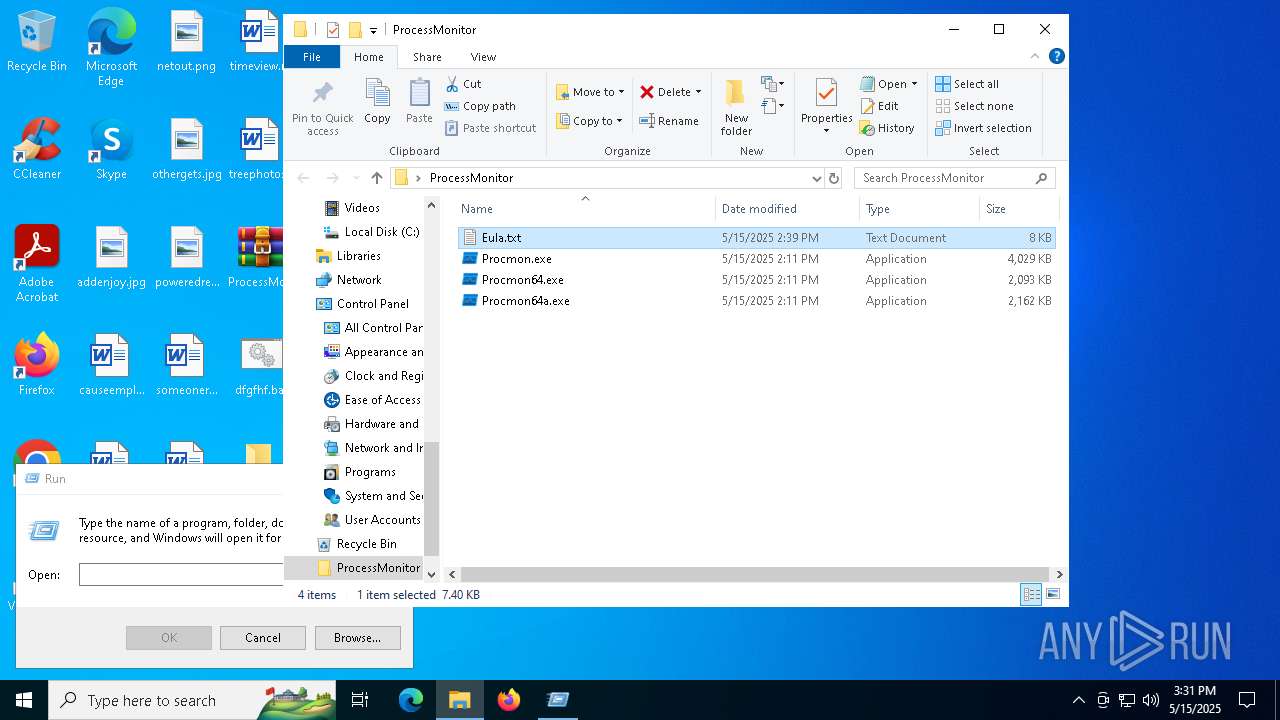Viewport: 1280px width, 720px height.
Task: Click the Open input in Run dialog
Action: click(181, 575)
